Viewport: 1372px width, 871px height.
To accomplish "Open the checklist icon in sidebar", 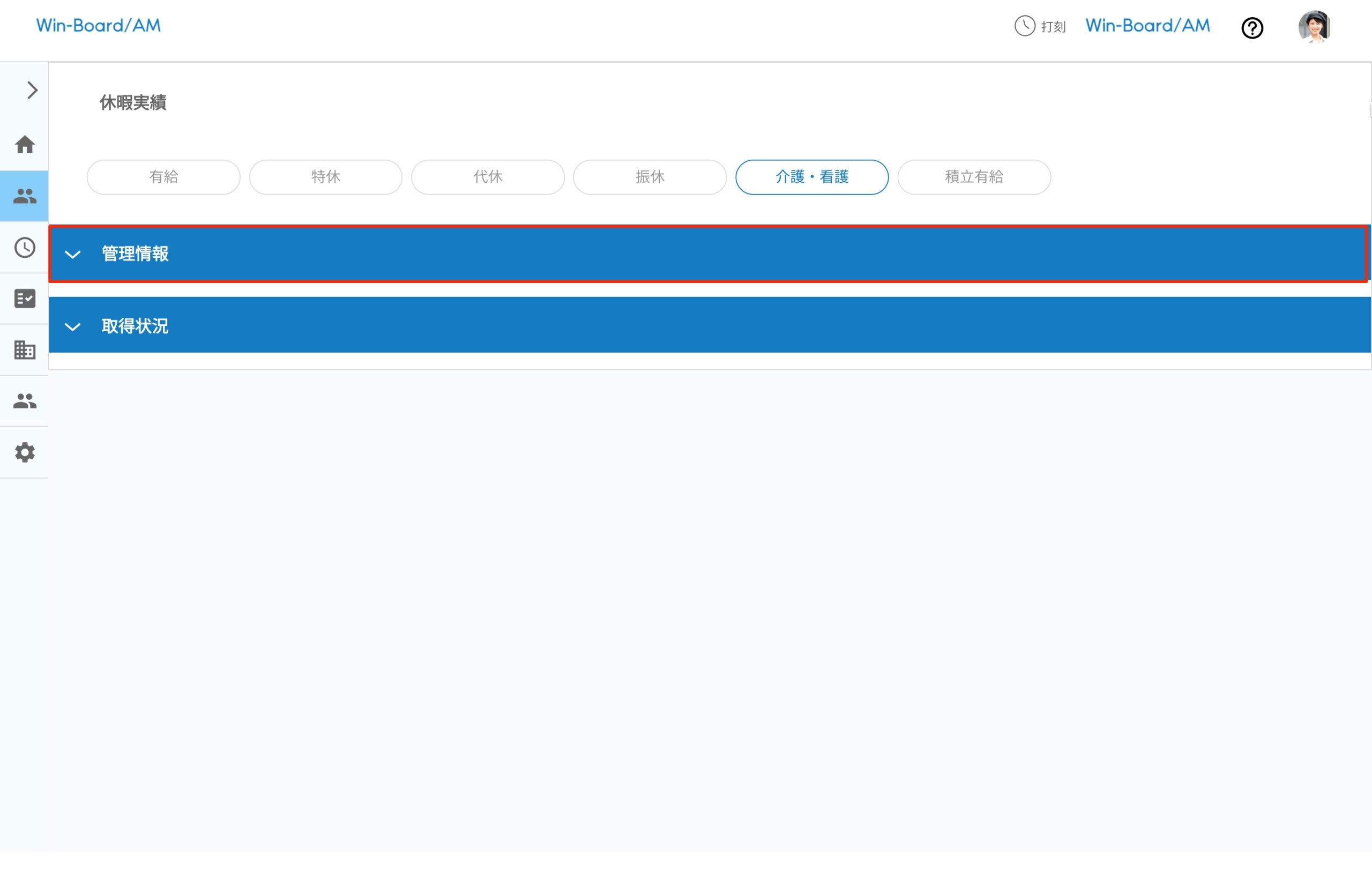I will coord(25,299).
